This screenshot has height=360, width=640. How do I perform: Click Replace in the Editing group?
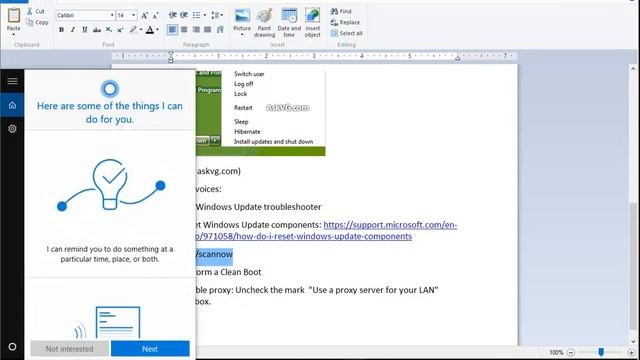click(345, 22)
